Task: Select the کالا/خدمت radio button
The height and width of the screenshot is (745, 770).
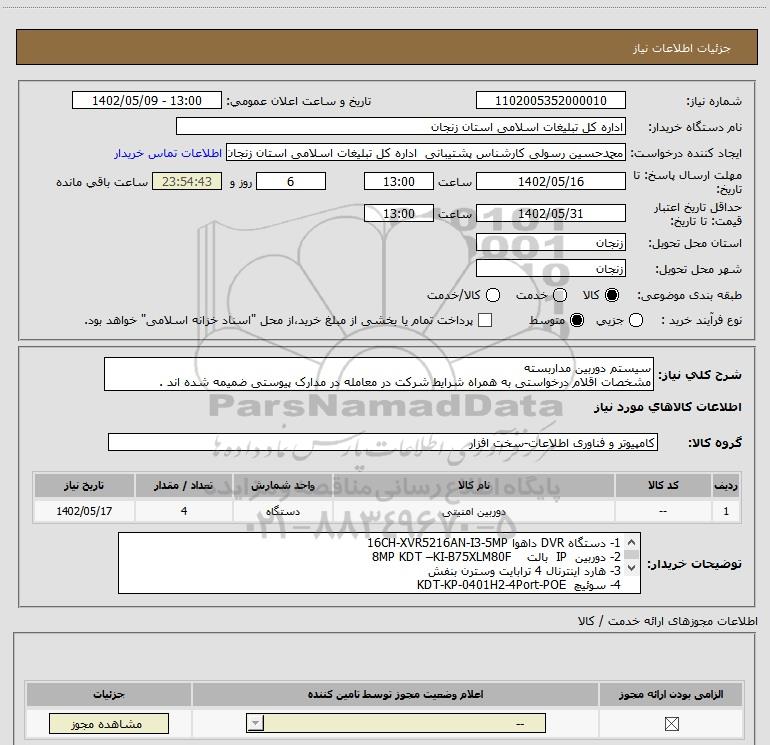Action: pyautogui.click(x=493, y=295)
